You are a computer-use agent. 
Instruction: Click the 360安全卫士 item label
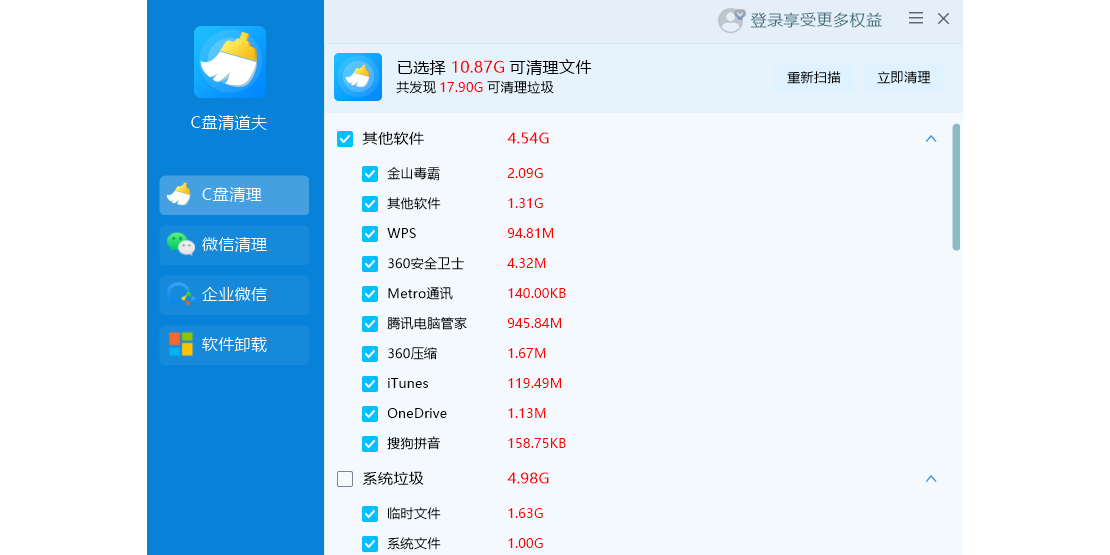425,264
